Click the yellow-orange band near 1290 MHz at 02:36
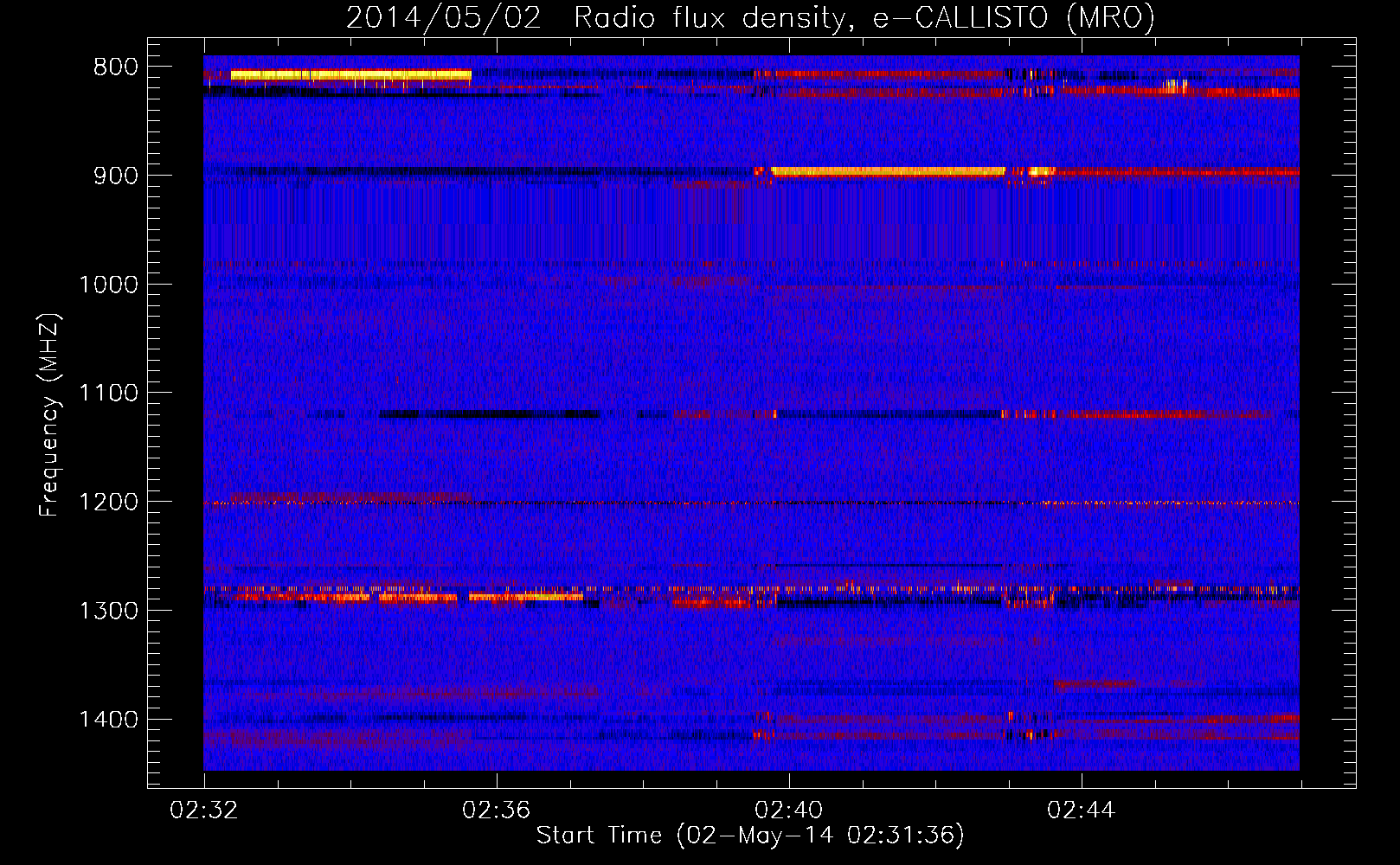Screen dimensions: 1400x865 [526, 596]
